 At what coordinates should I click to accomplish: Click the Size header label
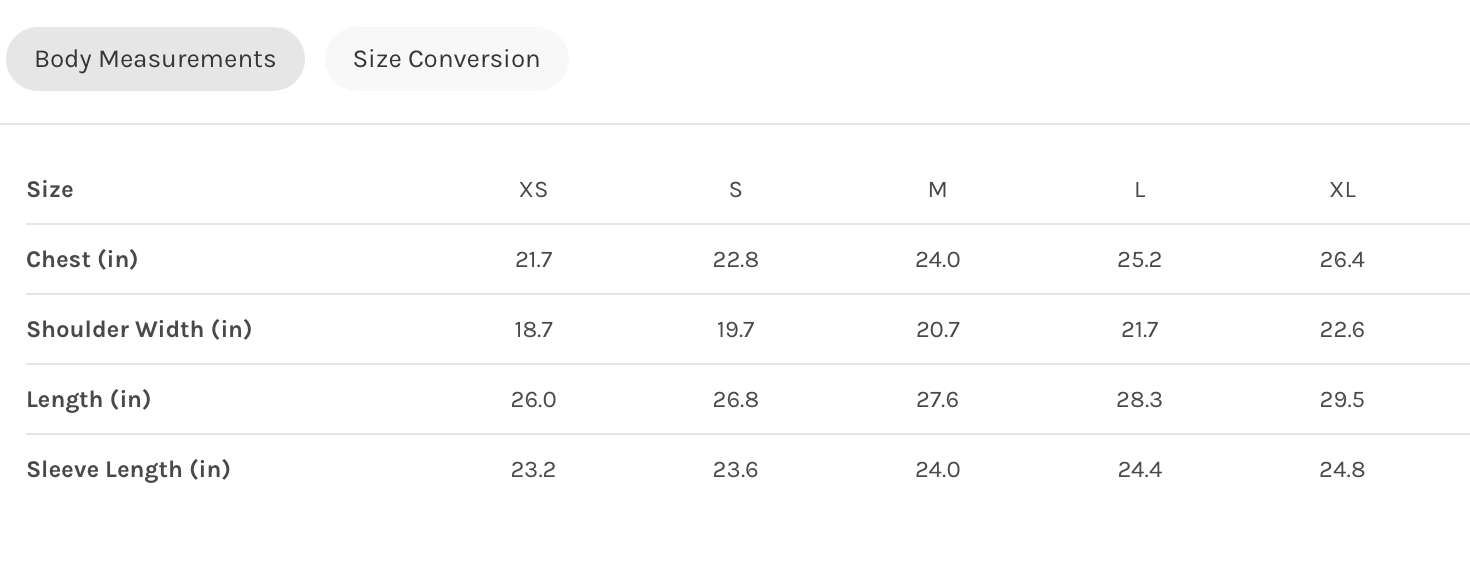pos(50,190)
